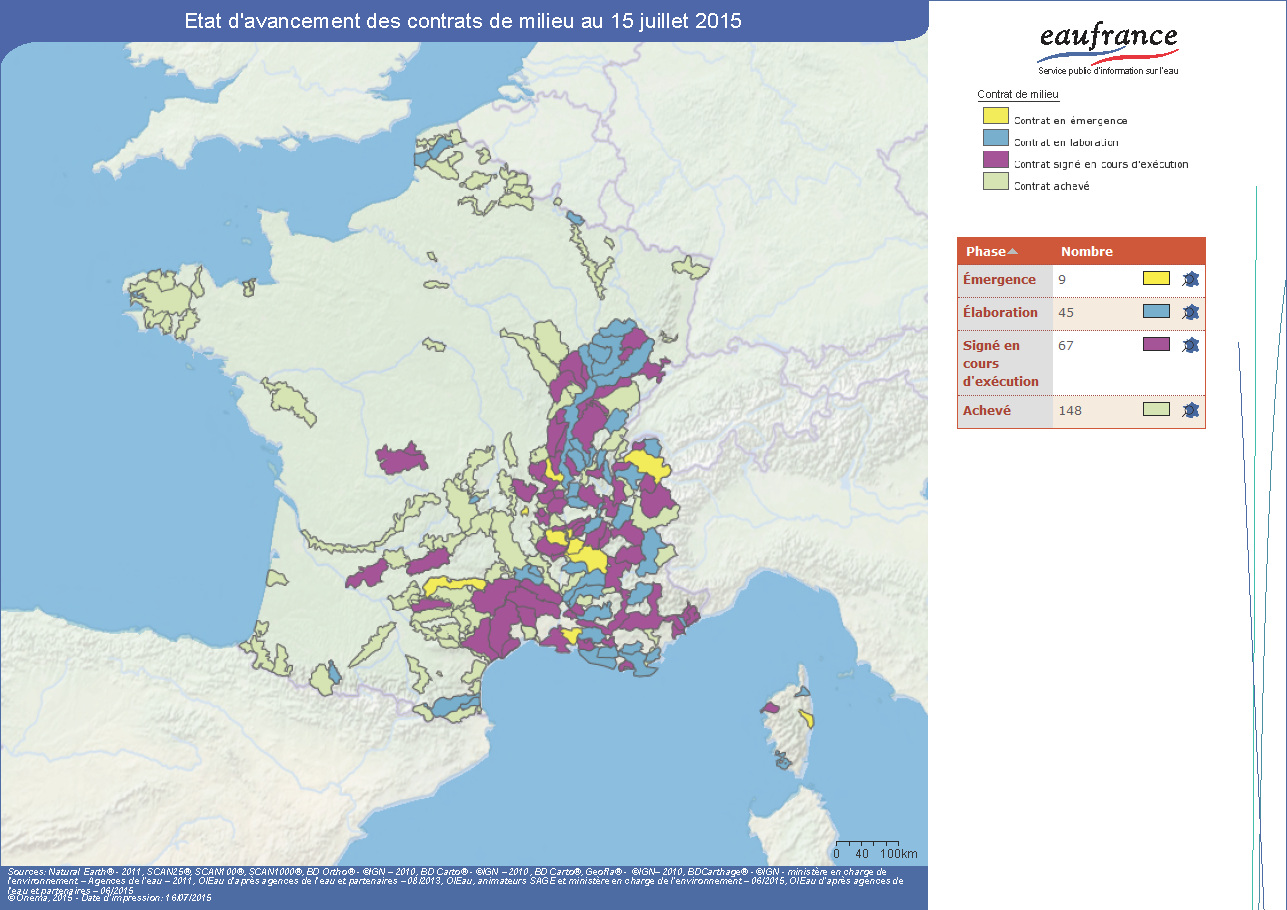The height and width of the screenshot is (910, 1287).
Task: Click the map title about contrats de milieu
Action: point(463,21)
